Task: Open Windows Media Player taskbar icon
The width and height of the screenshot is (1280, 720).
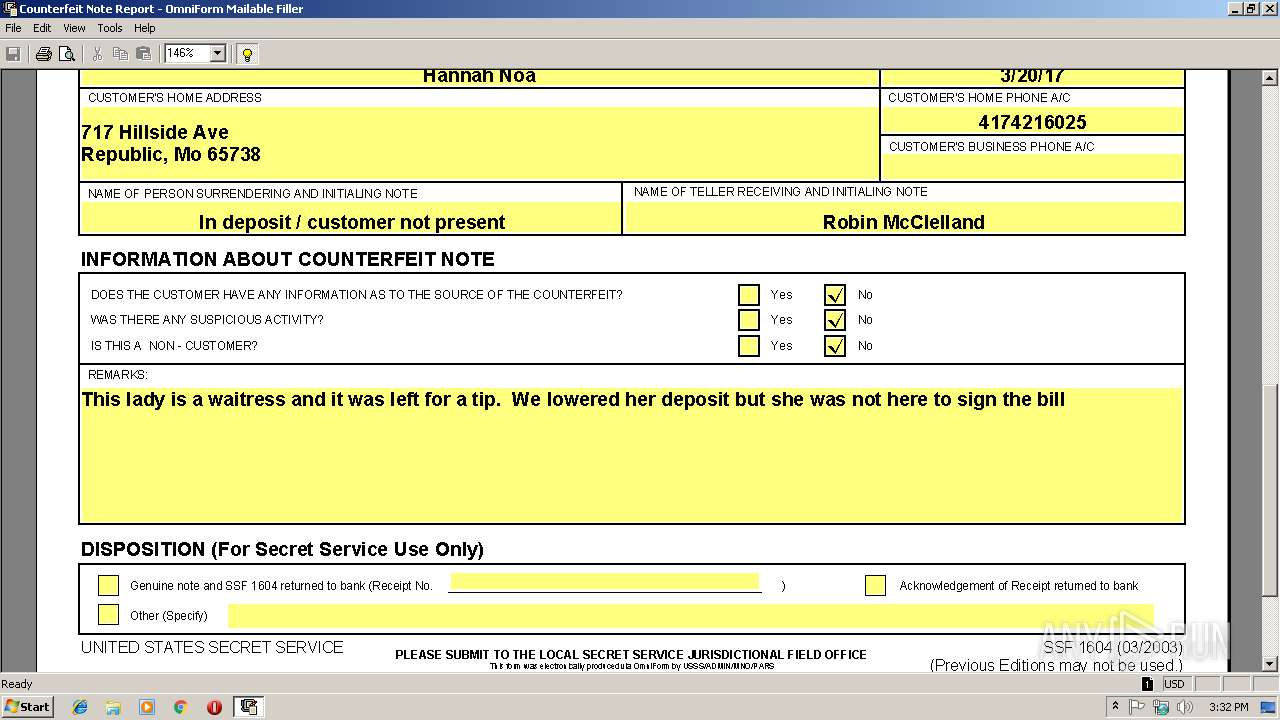Action: [147, 707]
